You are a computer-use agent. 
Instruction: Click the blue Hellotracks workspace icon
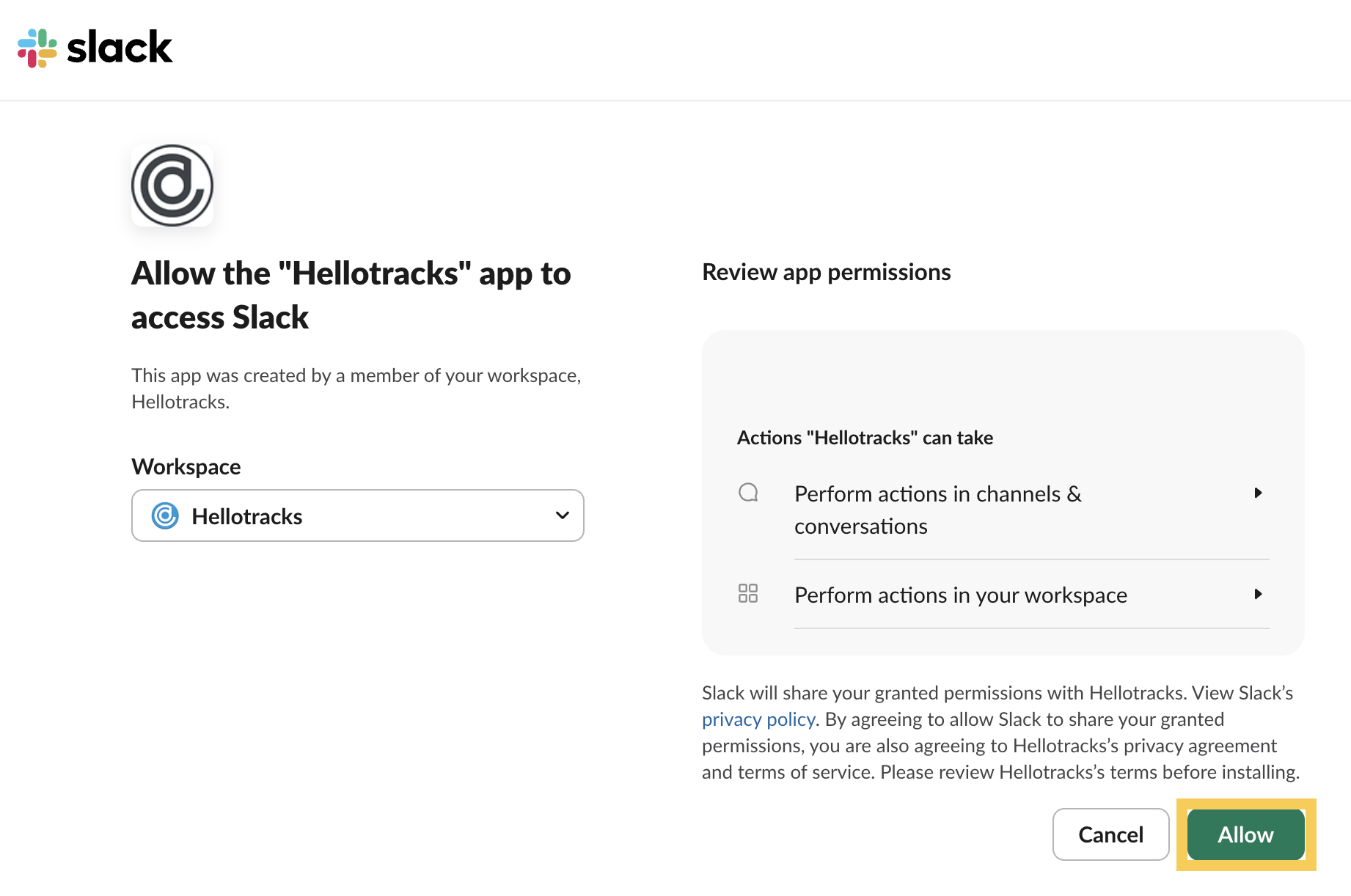[x=165, y=516]
